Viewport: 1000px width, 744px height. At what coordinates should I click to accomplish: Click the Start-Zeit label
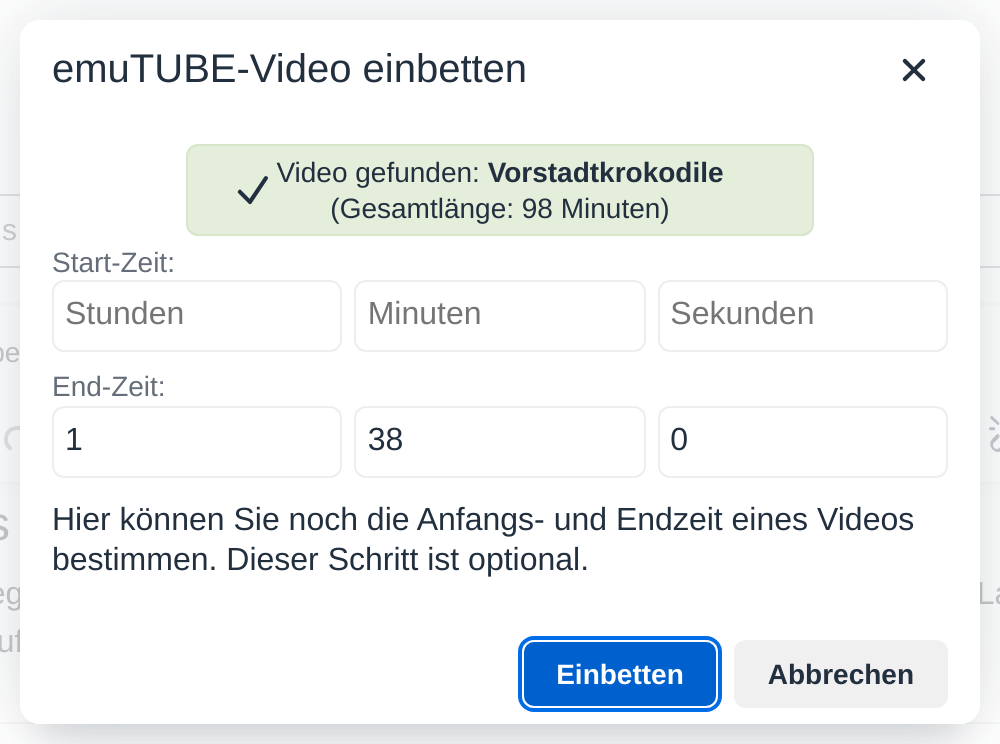(113, 263)
